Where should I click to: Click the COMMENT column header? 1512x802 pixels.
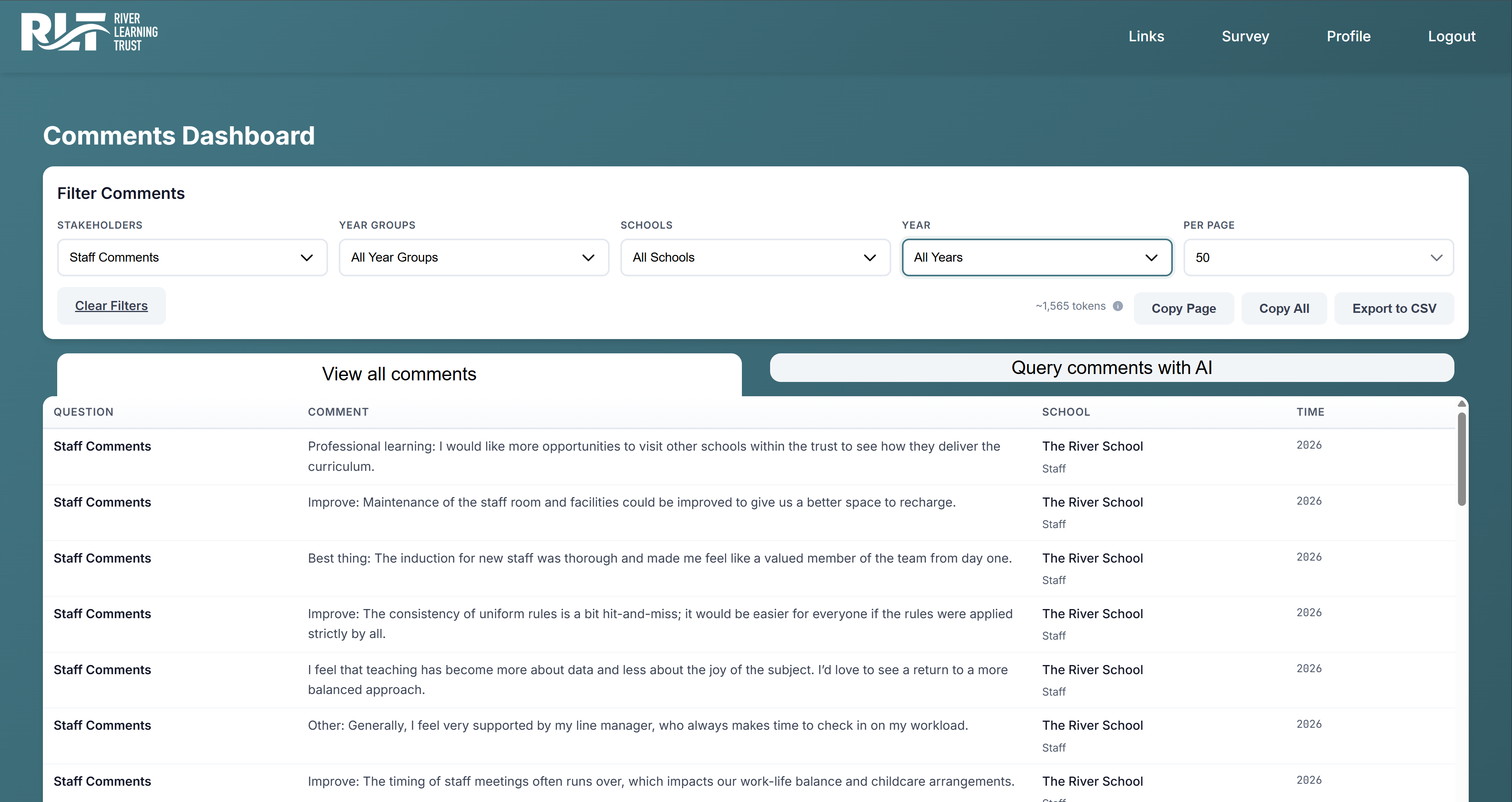pos(338,412)
